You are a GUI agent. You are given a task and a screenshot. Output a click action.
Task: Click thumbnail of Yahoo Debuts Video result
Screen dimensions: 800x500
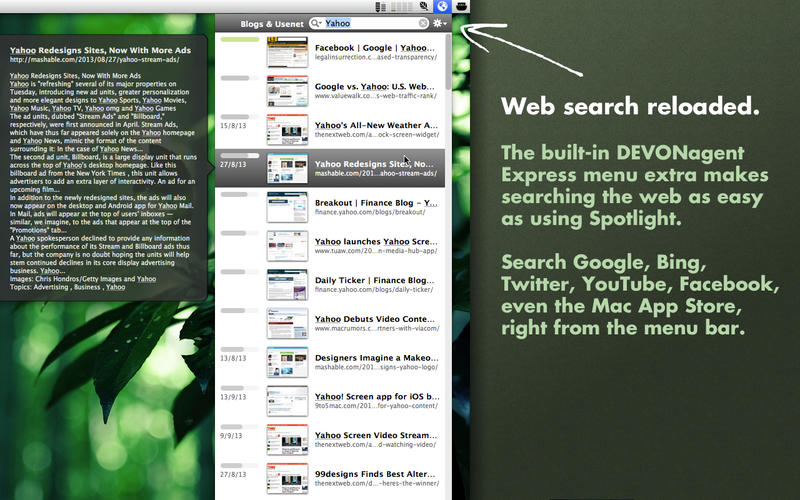point(287,323)
